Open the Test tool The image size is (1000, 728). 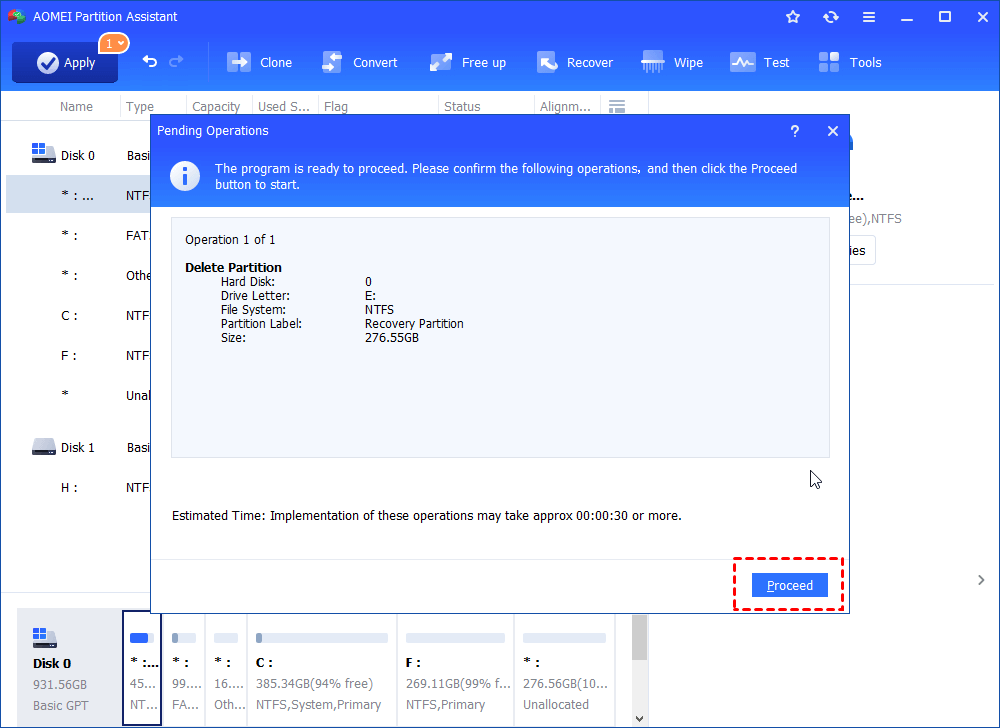click(760, 62)
